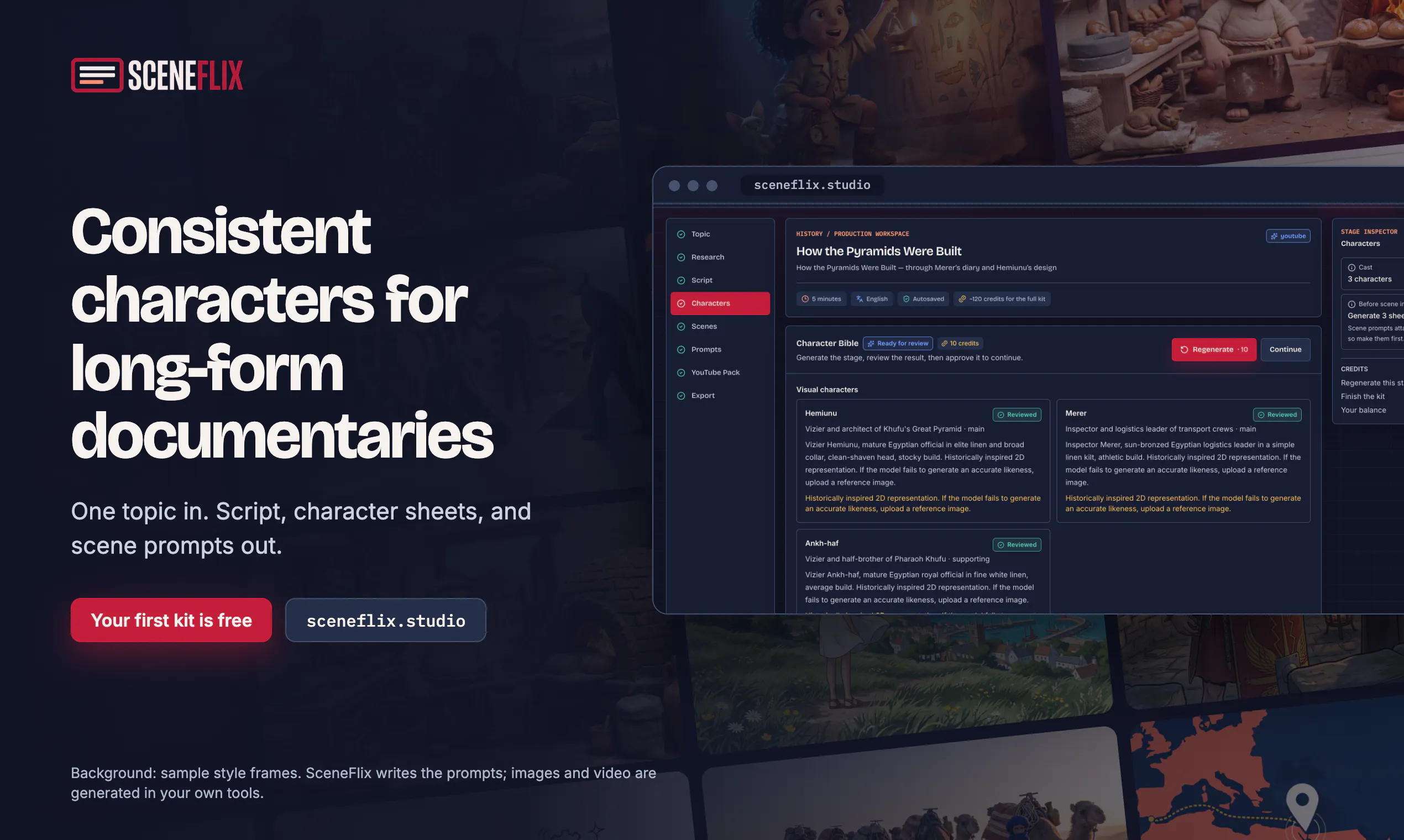
Task: Click the coins icon in 10 credits badge
Action: tap(944, 344)
